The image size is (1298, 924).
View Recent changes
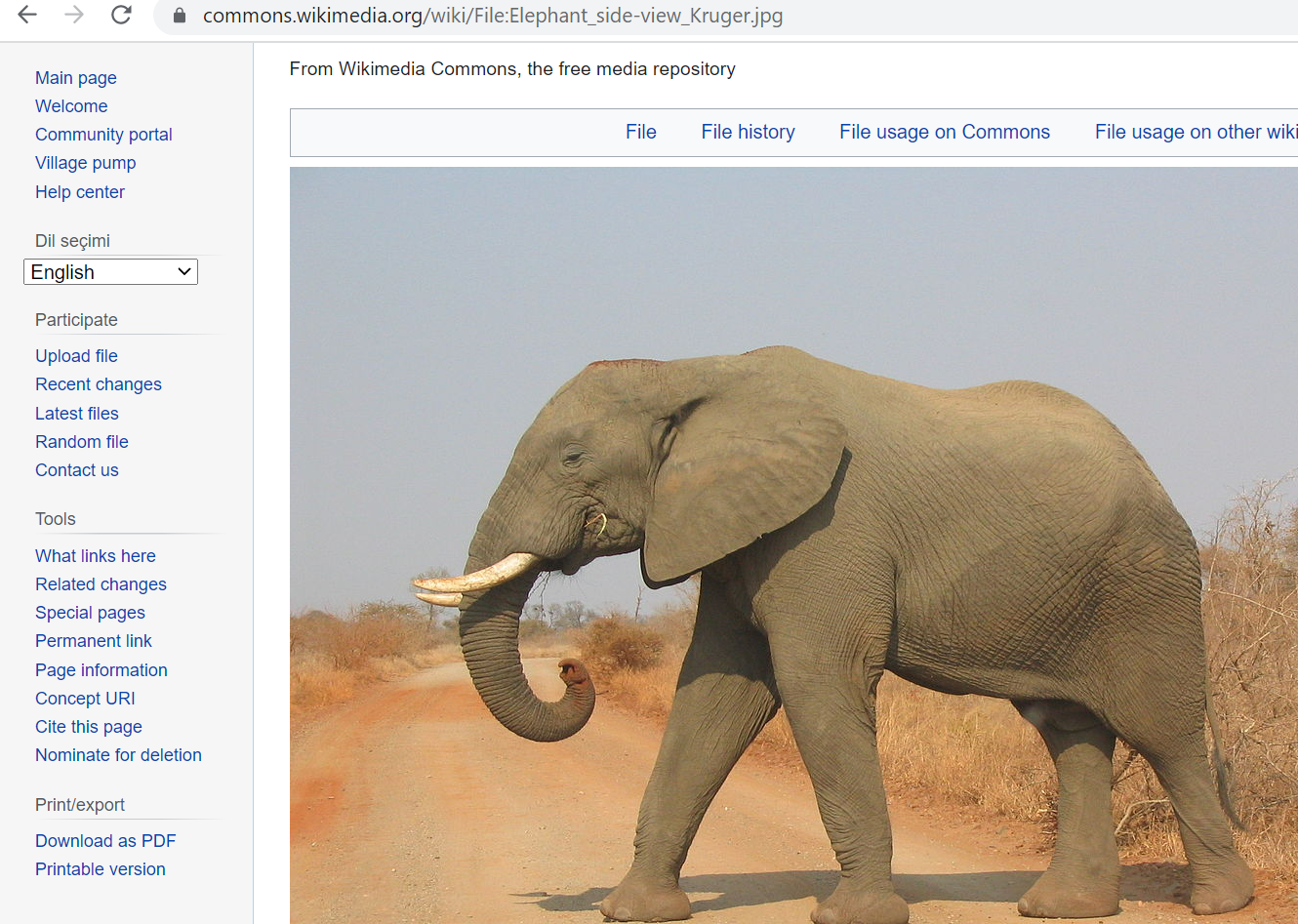99,384
